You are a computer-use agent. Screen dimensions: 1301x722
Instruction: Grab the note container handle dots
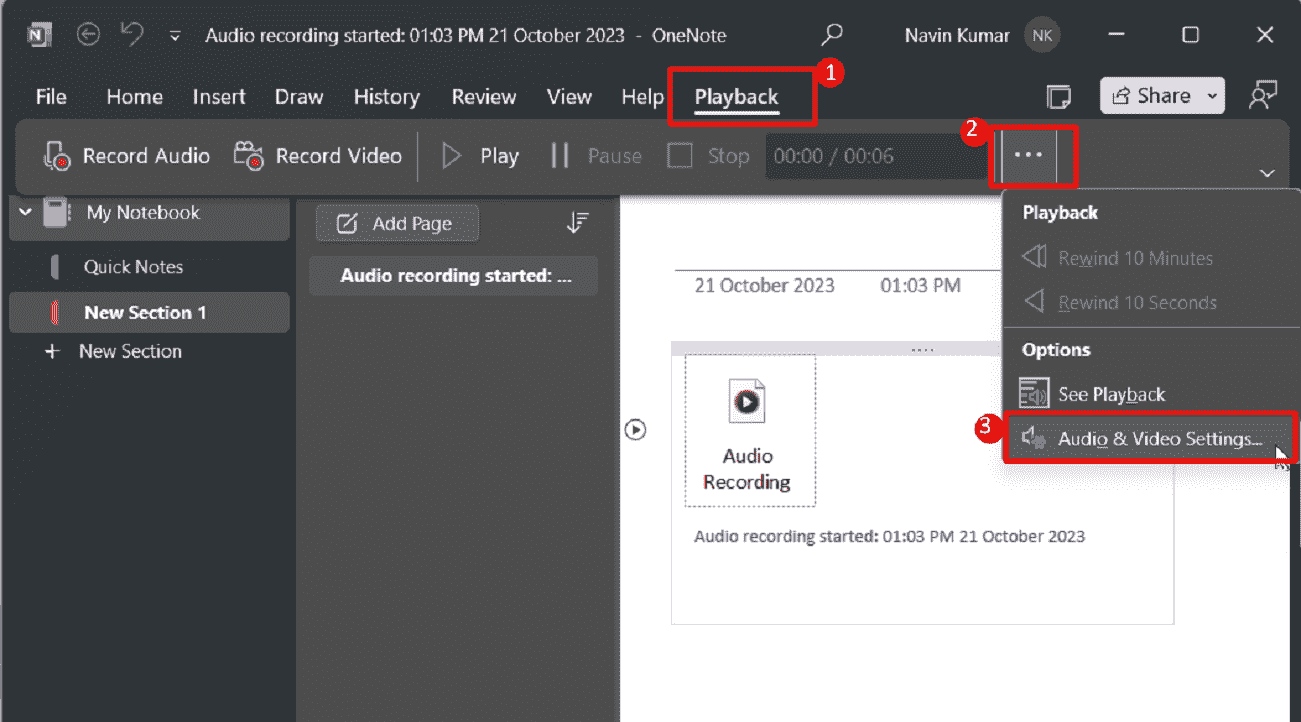click(x=922, y=349)
